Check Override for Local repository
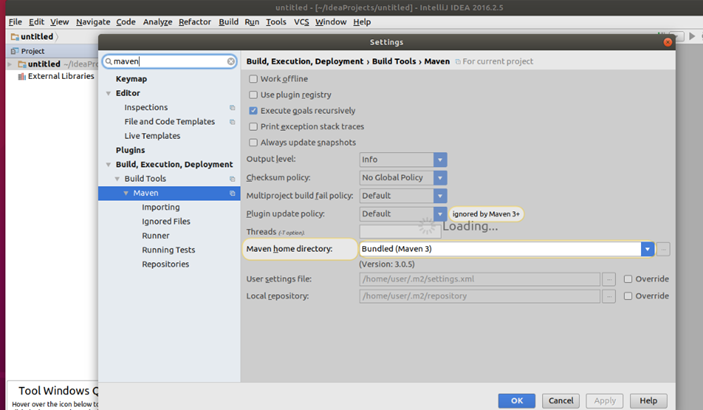The image size is (703, 410). (628, 296)
